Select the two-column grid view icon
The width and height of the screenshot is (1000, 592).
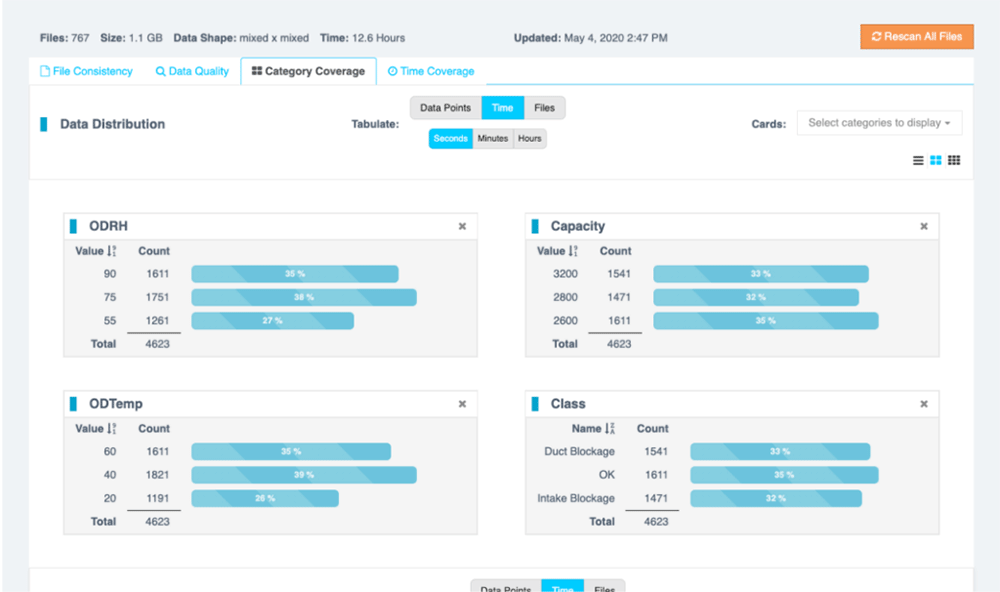tap(936, 160)
